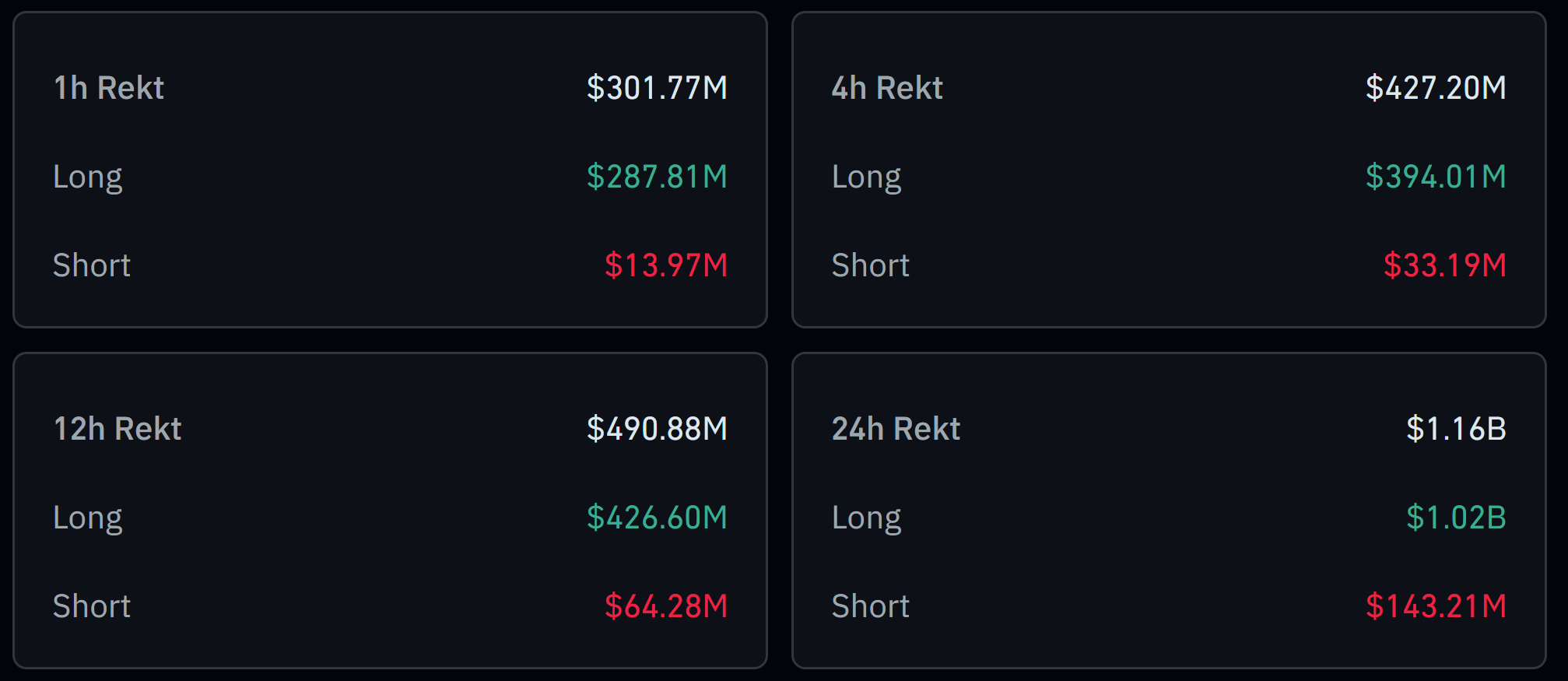This screenshot has height=681, width=1568.
Task: Click the Short label in 24h card
Action: 871,606
